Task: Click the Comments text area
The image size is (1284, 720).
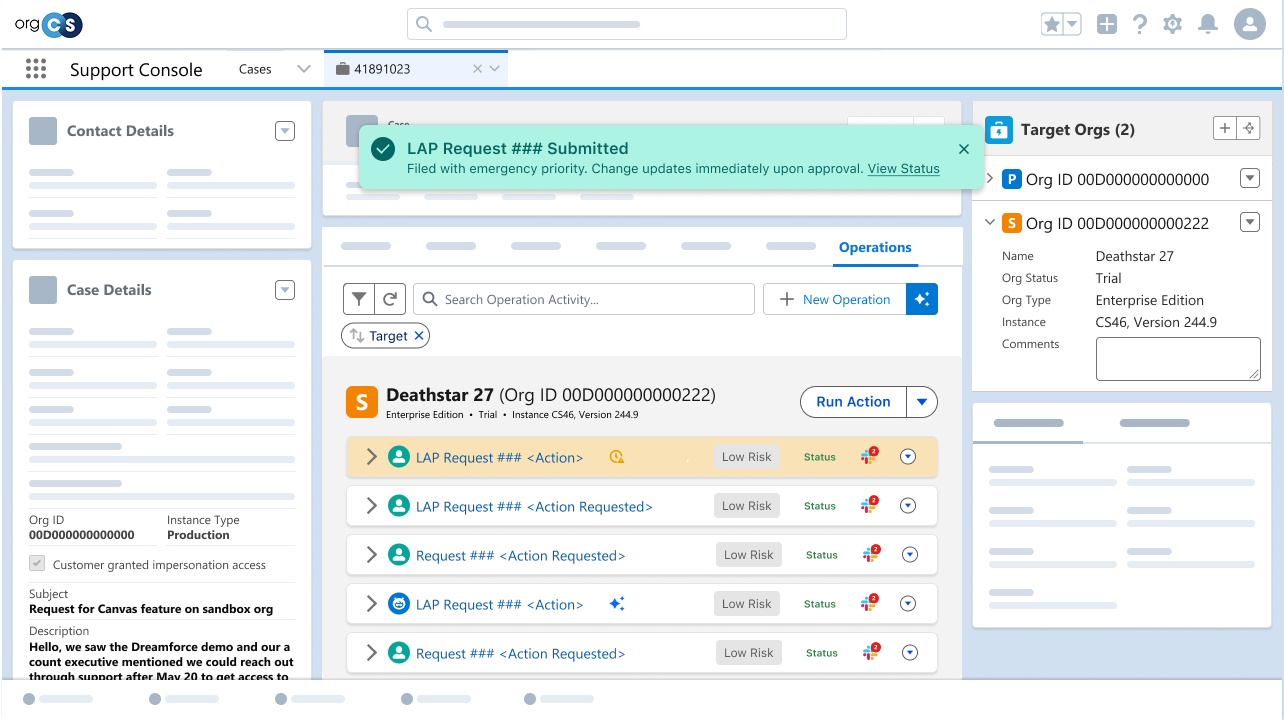Action: click(x=1178, y=358)
